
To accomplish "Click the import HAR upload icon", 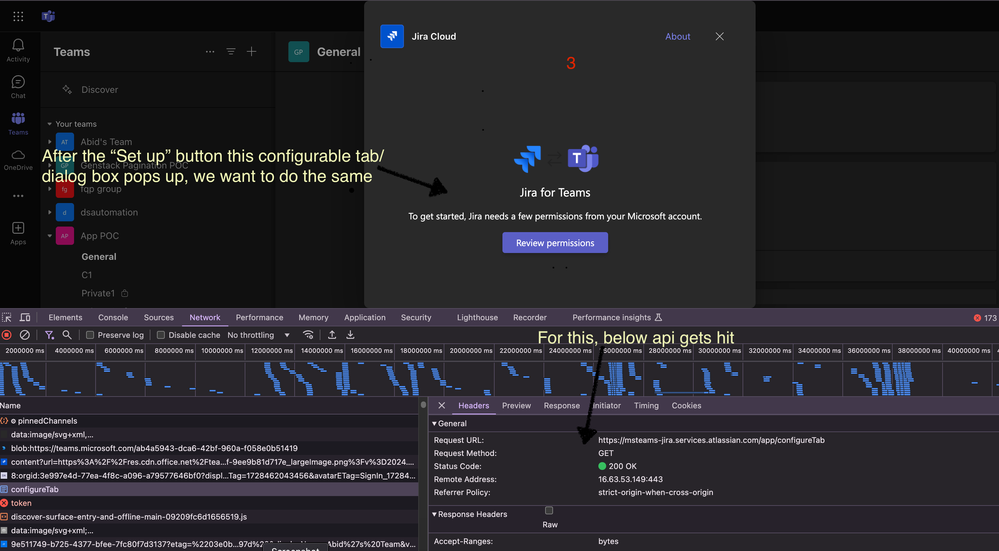I will (332, 335).
